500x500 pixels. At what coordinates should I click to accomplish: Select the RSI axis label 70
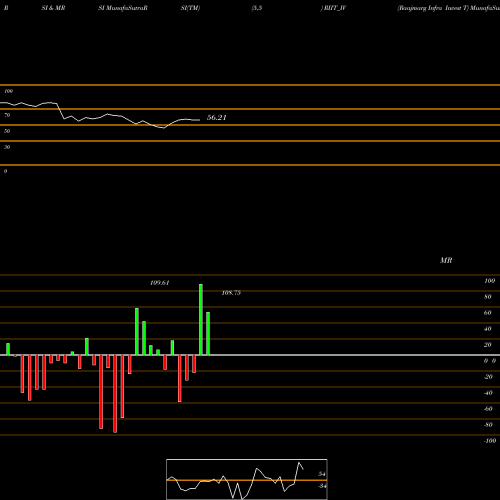tap(7, 115)
